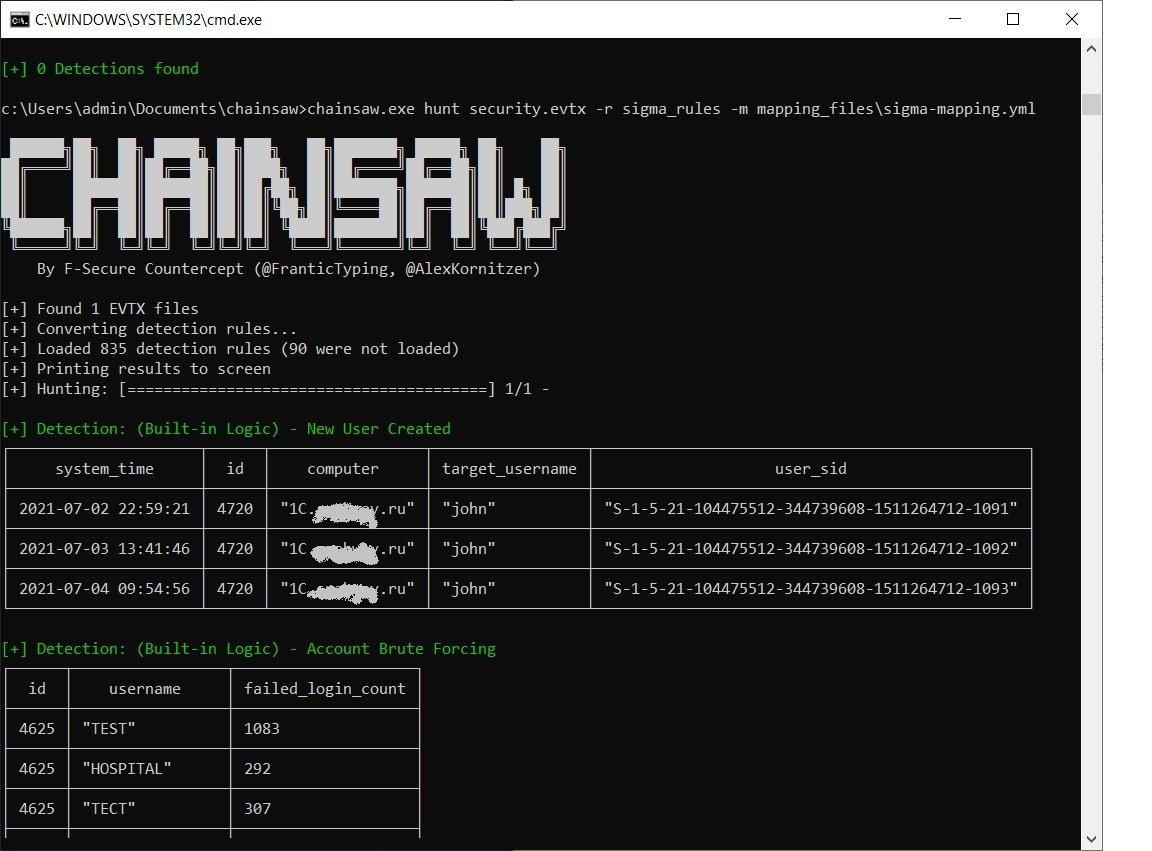The image size is (1152, 851).
Task: Click the 'By F-Secure Countercept' credit line
Action: tap(289, 269)
